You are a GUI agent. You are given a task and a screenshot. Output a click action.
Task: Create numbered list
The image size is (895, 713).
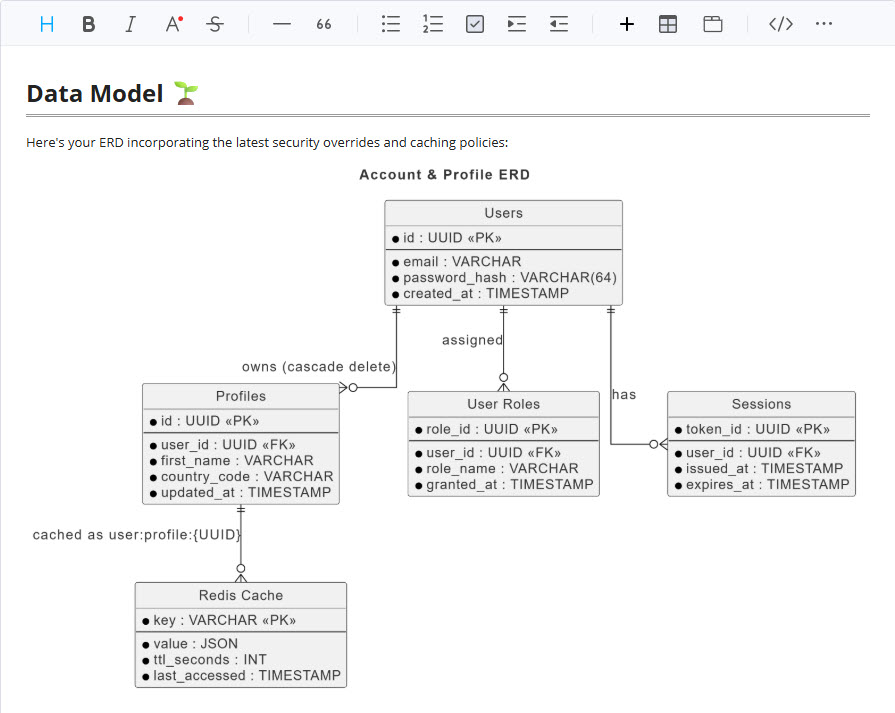(433, 24)
